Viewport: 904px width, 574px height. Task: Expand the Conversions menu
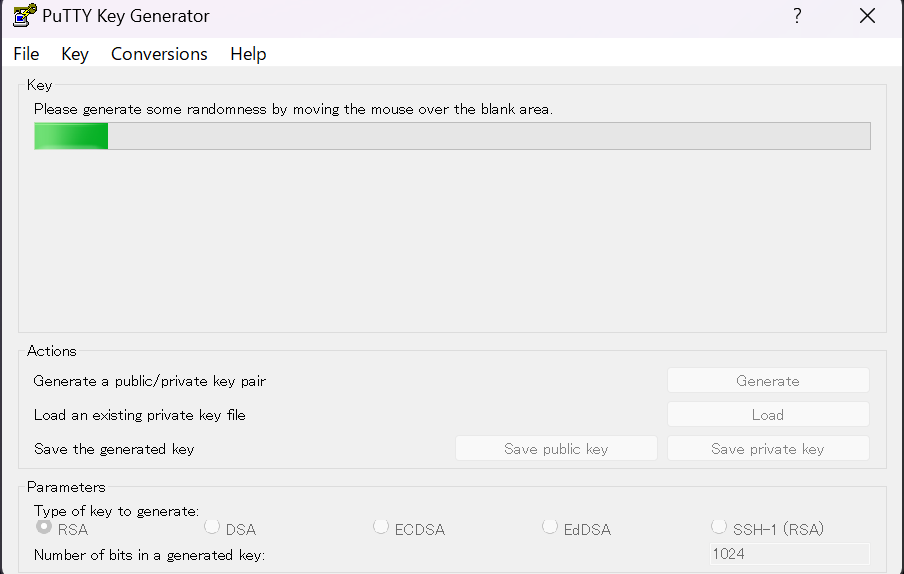159,54
